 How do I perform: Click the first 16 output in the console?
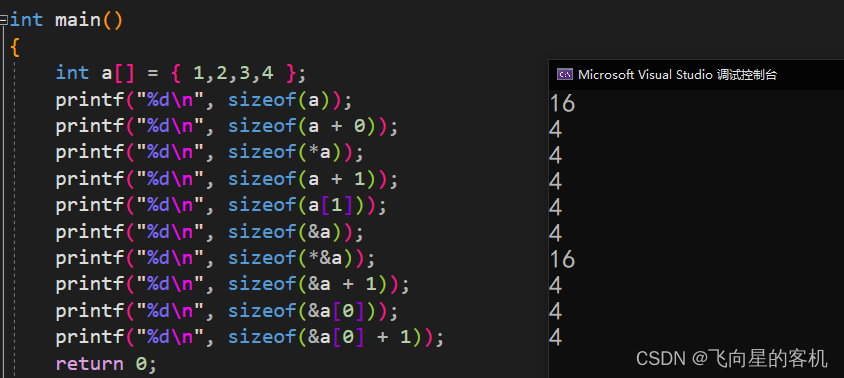click(562, 103)
